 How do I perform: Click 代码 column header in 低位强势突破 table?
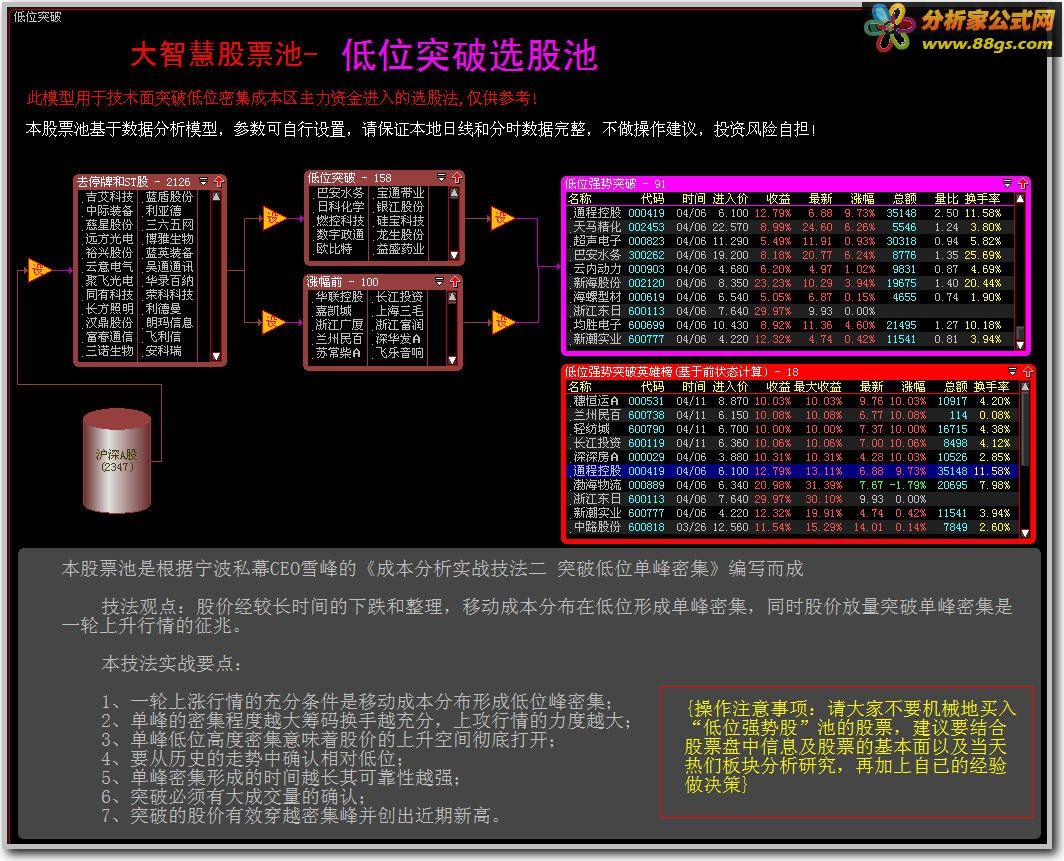tap(652, 199)
